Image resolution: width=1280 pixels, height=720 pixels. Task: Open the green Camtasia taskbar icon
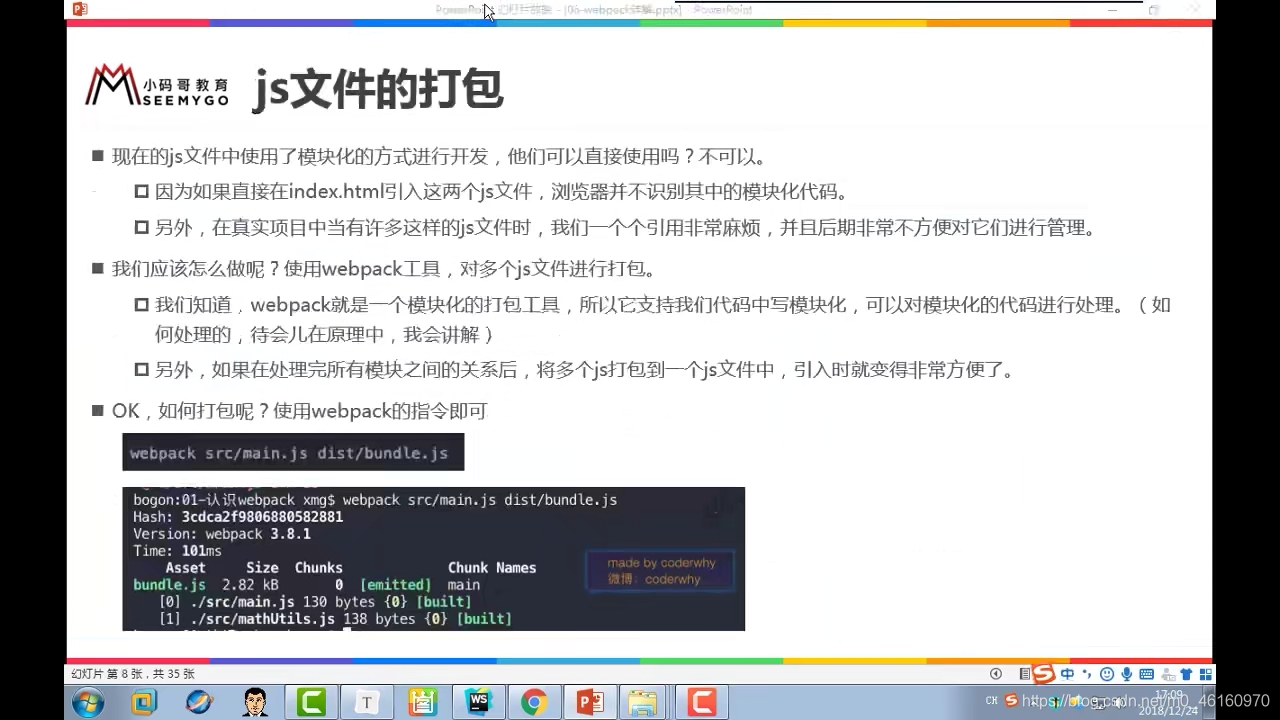tap(311, 703)
